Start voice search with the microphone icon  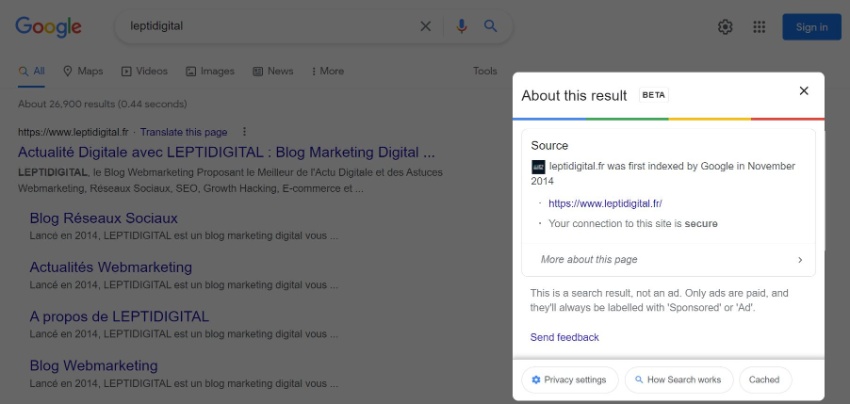461,26
